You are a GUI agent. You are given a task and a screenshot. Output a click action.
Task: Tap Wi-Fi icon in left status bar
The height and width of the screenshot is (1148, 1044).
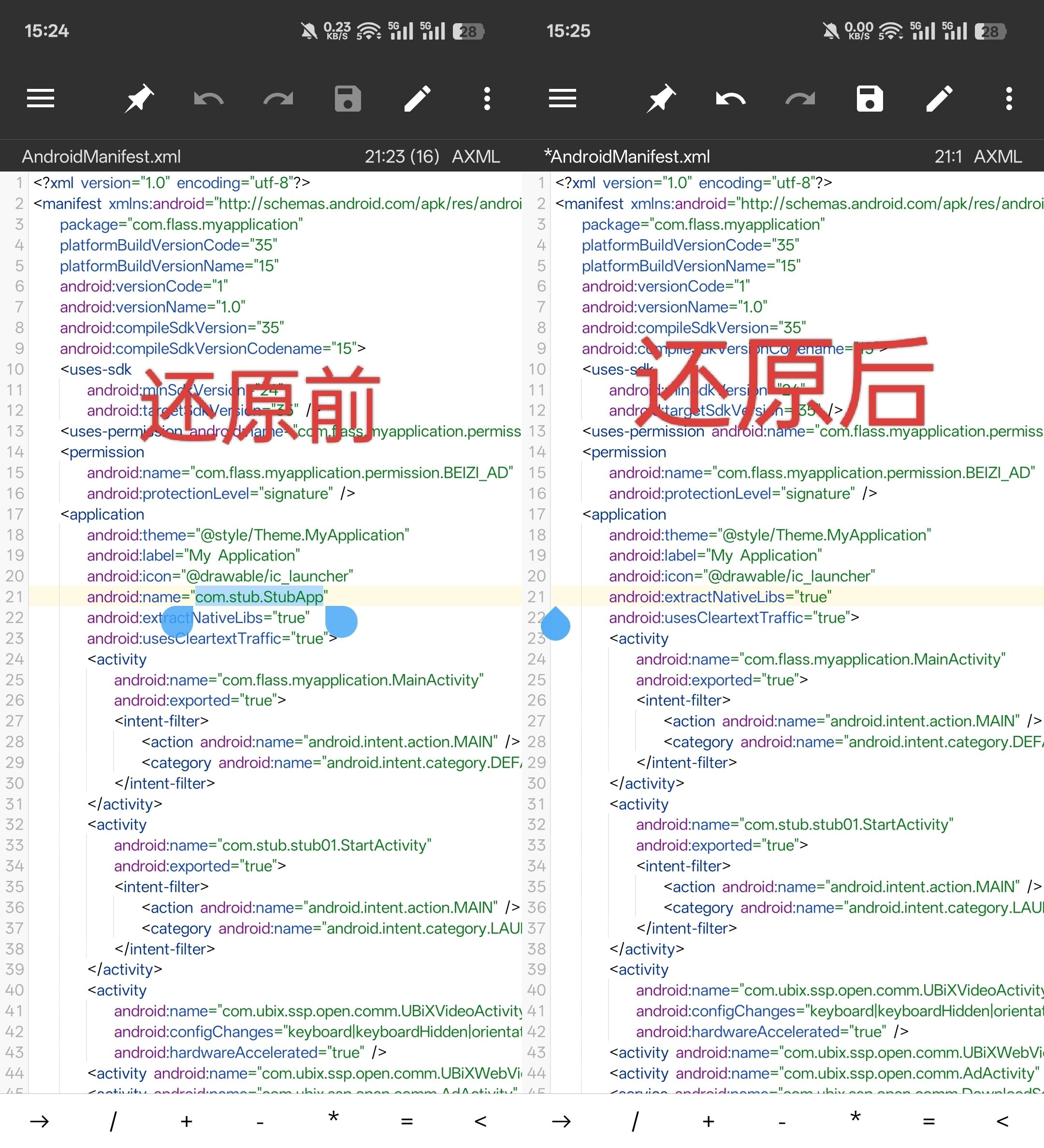[369, 31]
